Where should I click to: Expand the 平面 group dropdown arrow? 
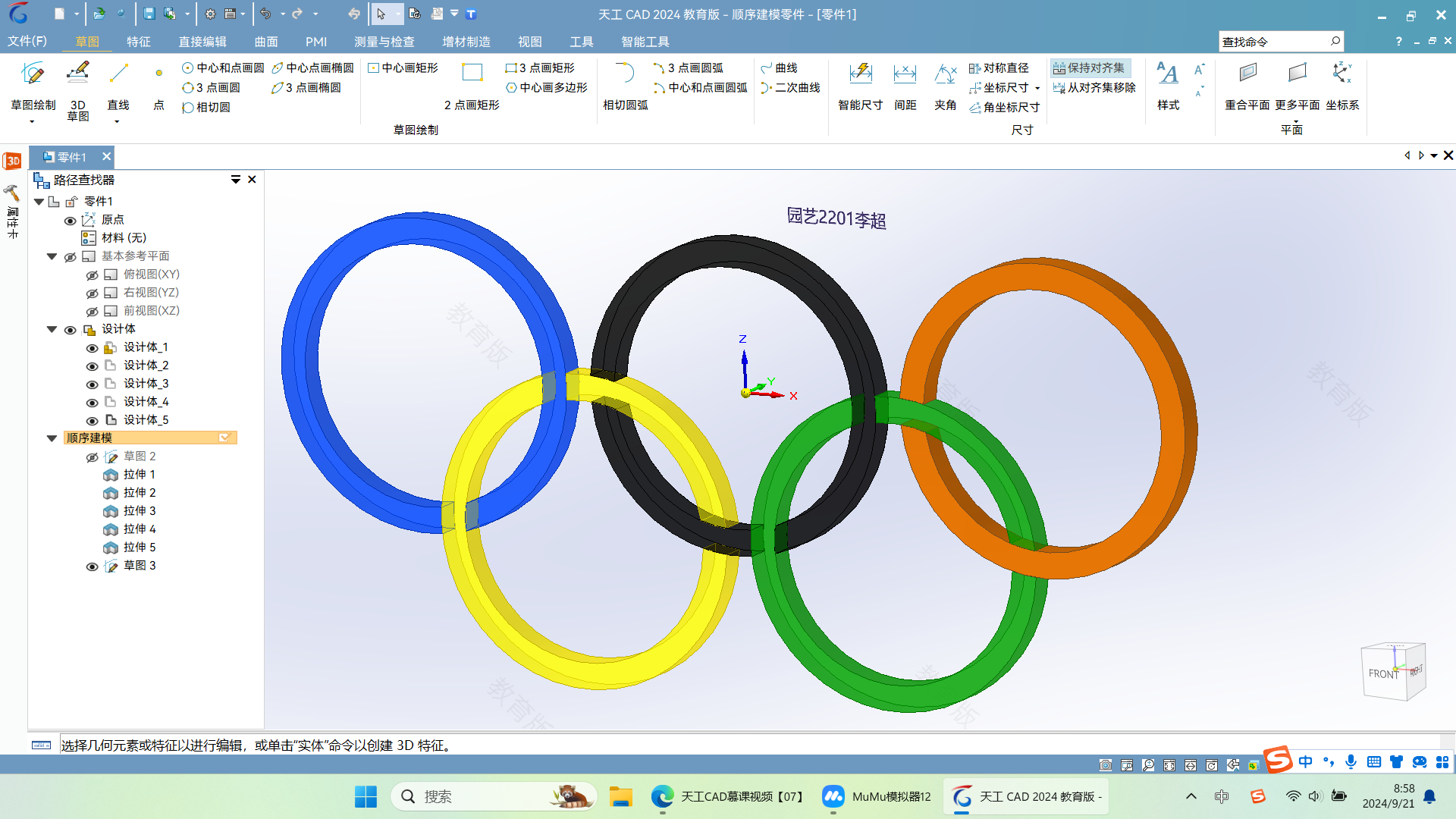click(1295, 121)
